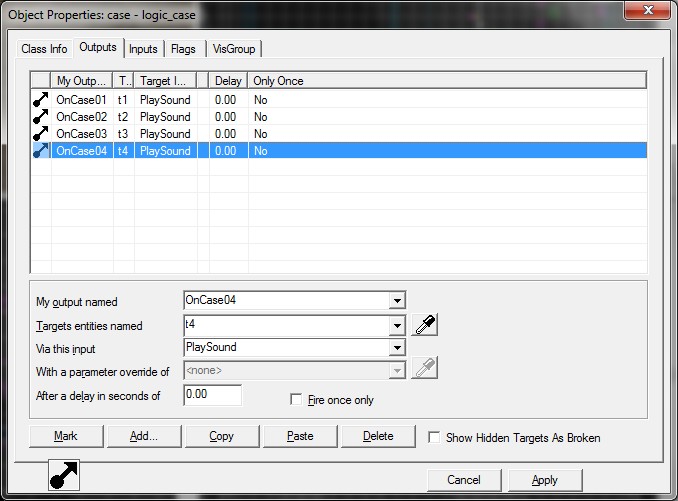Click the Cancel button
The image size is (678, 501).
pos(464,480)
